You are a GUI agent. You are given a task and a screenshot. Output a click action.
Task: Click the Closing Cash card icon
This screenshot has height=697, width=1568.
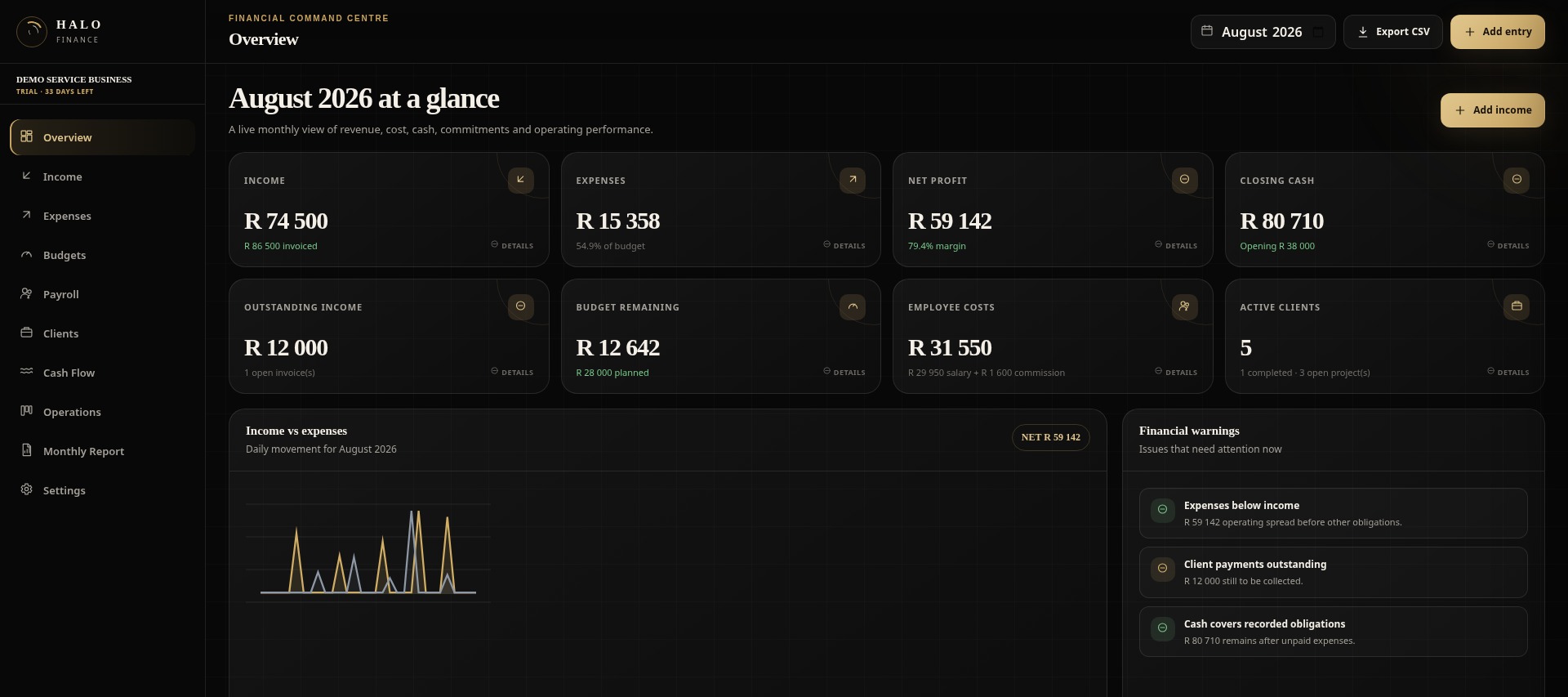click(1517, 180)
